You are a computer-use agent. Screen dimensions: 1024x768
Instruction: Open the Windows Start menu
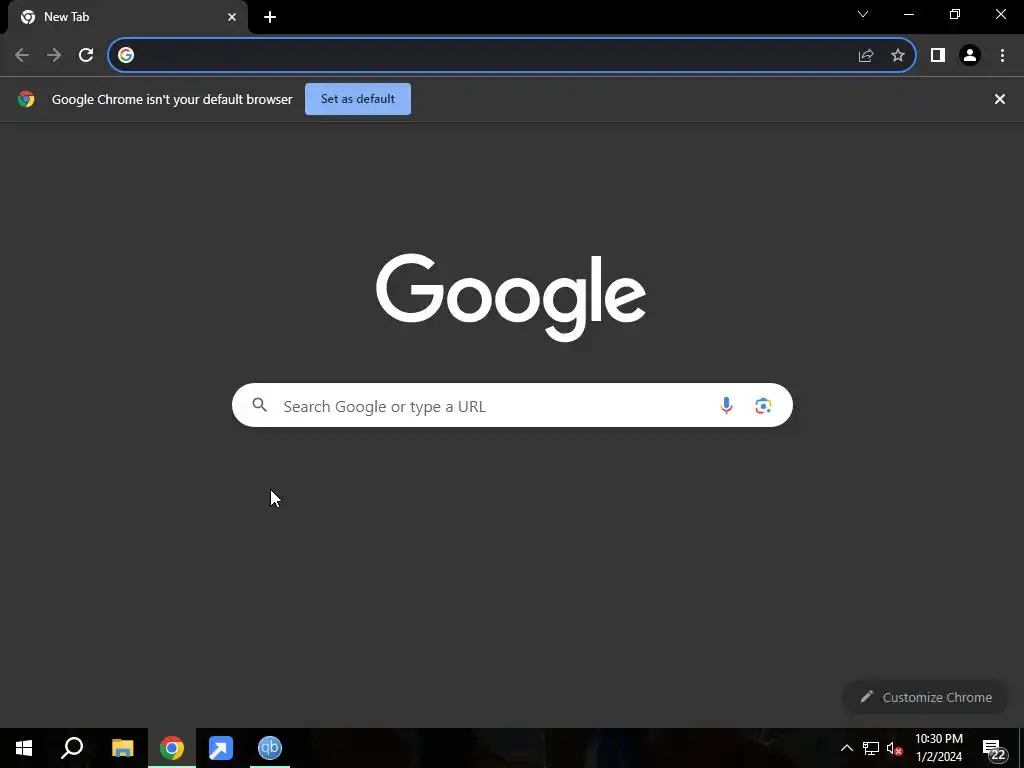24,748
